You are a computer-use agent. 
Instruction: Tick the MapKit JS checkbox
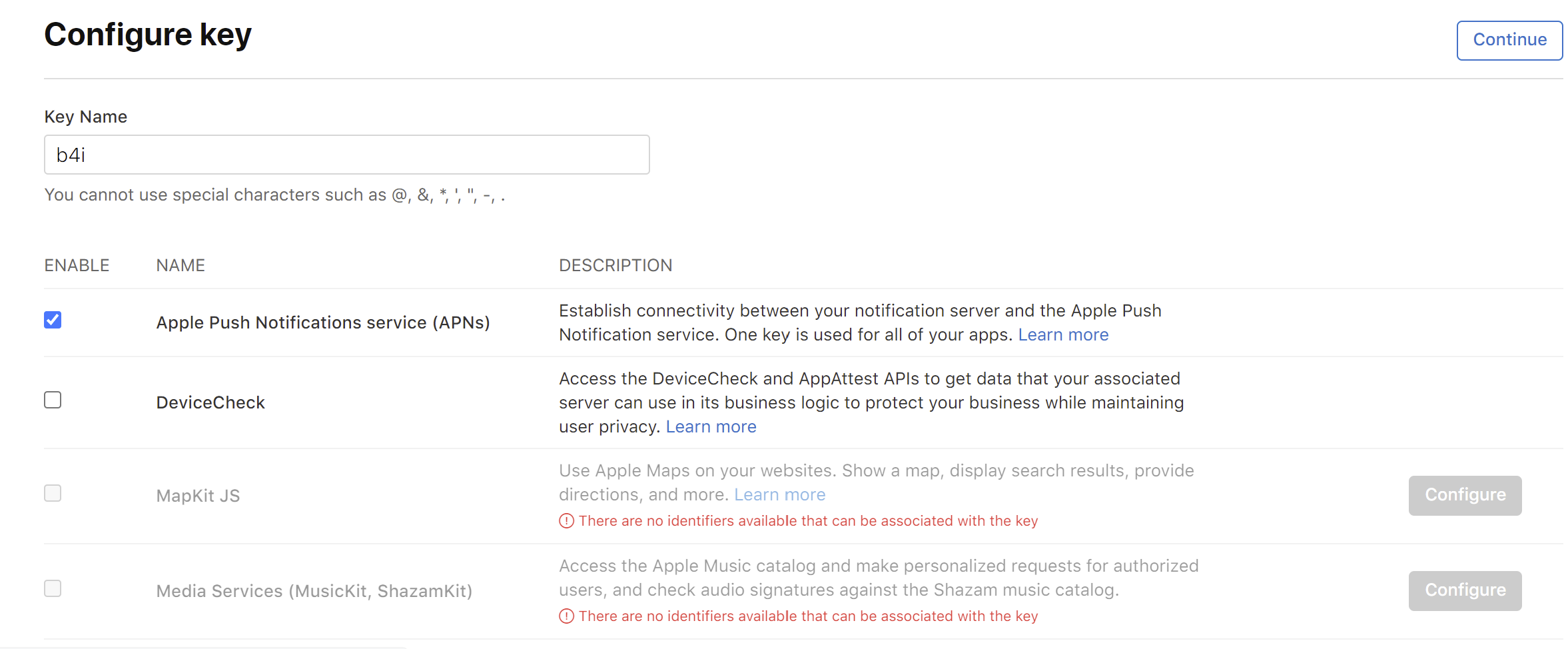(53, 493)
